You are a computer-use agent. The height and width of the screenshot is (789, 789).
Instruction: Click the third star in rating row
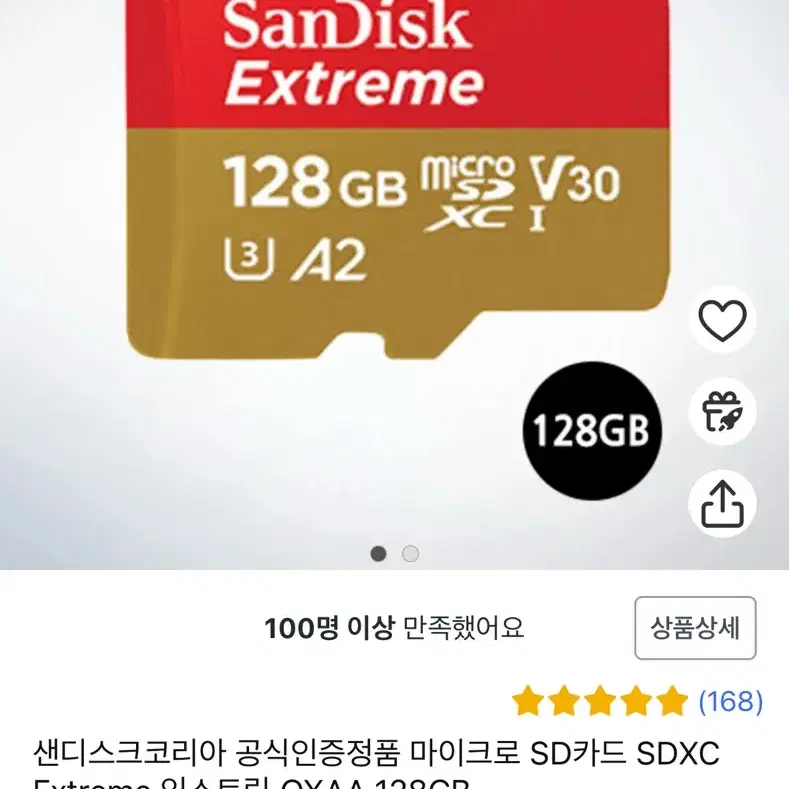pos(600,700)
